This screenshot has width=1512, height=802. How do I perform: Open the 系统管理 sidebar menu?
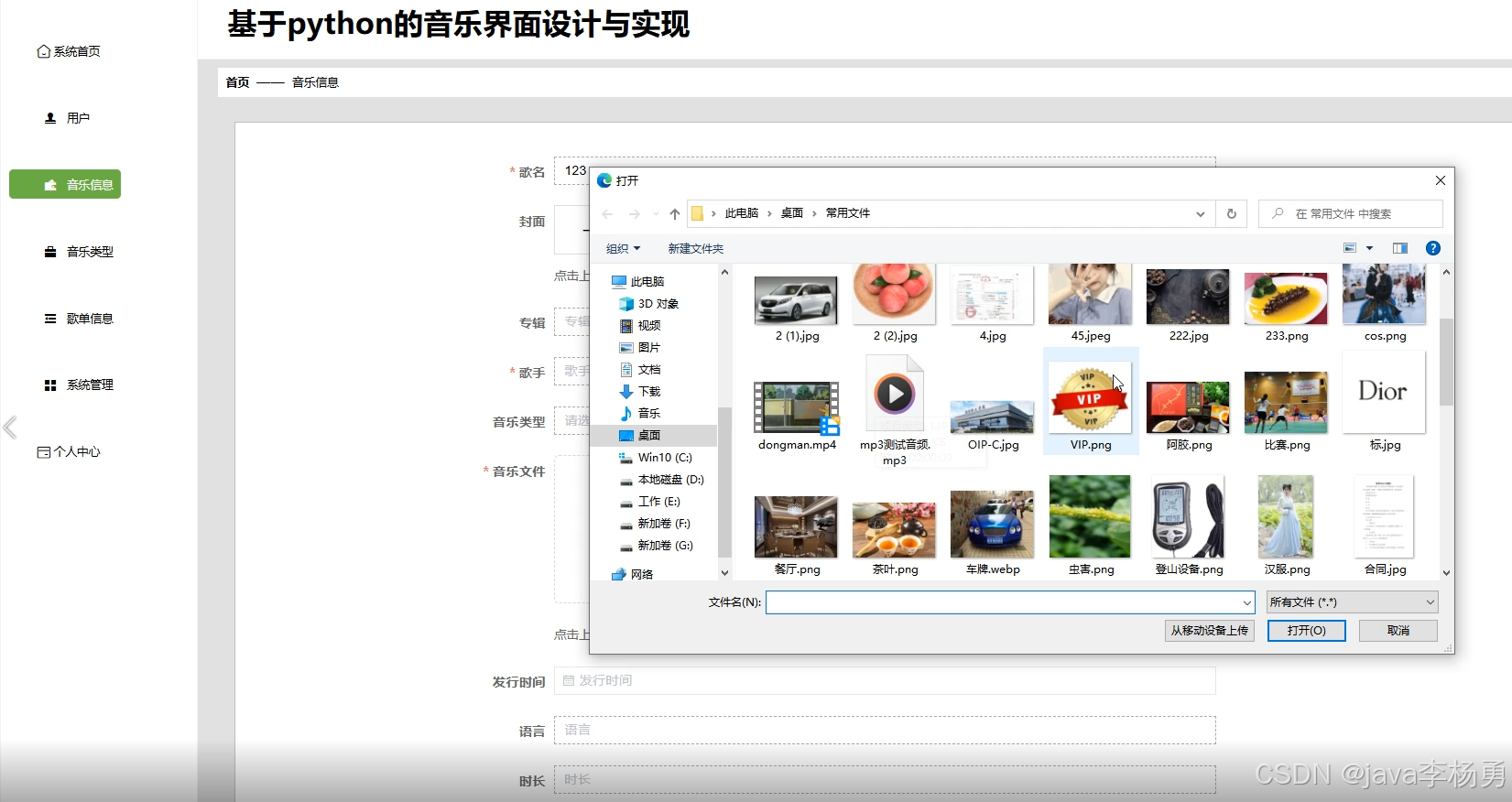(x=79, y=385)
